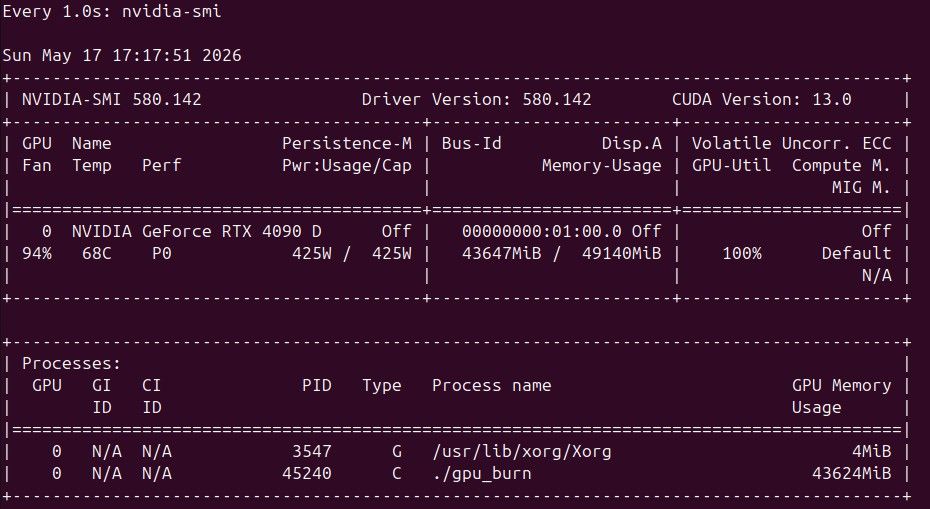Viewport: 930px width, 509px height.
Task: Click the GPU utilization value '100%'
Action: pos(741,253)
